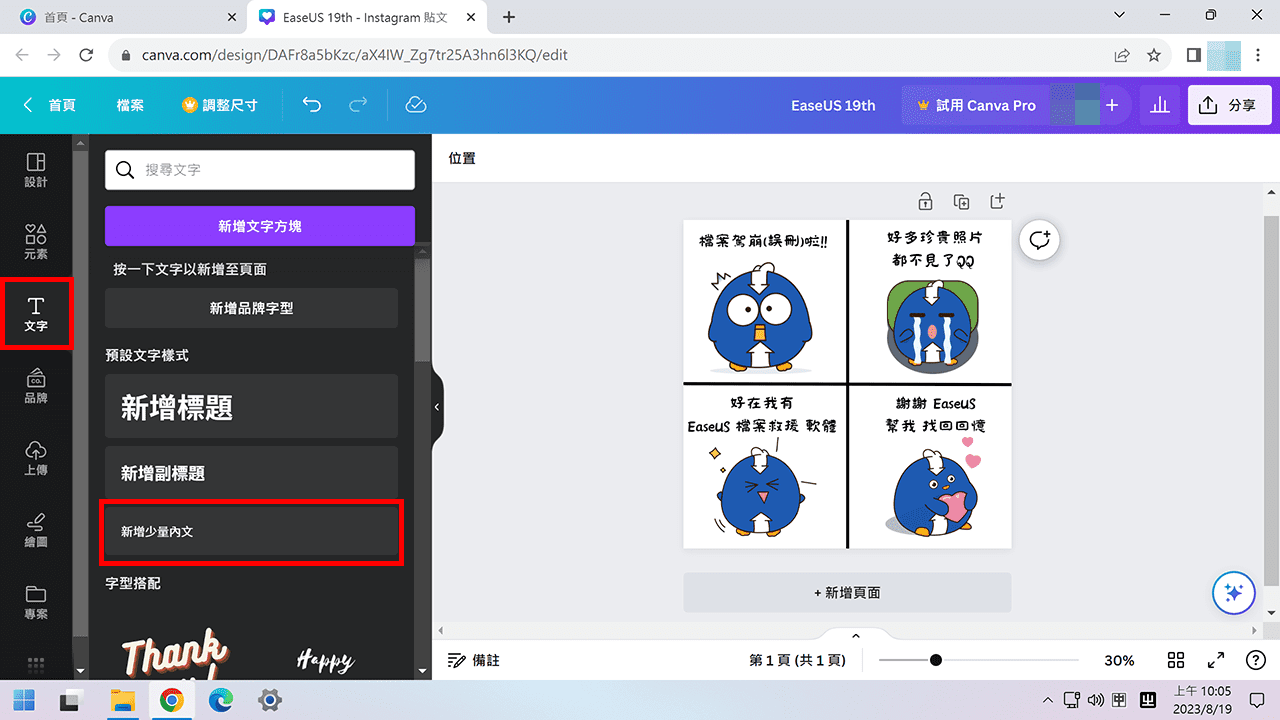Image resolution: width=1280 pixels, height=720 pixels.
Task: Switch to grid view of pages
Action: point(1176,660)
